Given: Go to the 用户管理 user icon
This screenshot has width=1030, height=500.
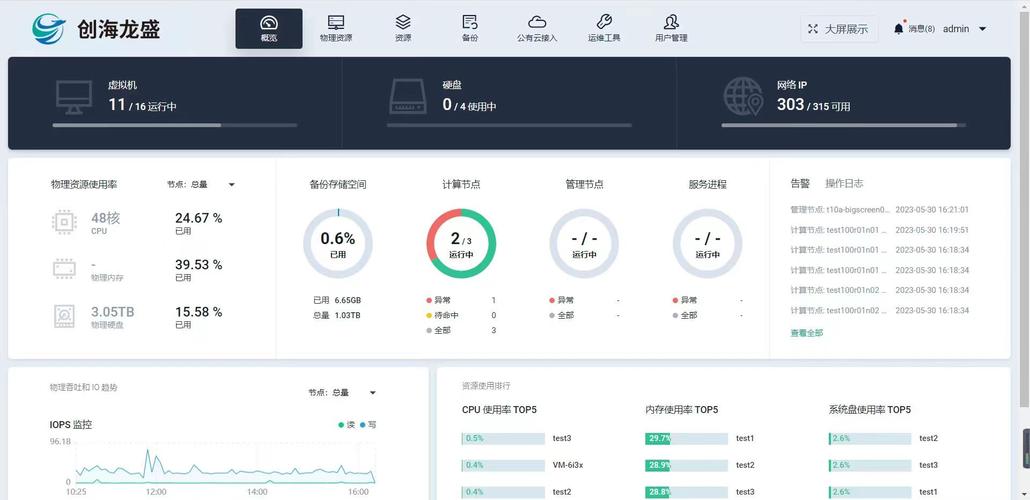Looking at the screenshot, I should pos(671,23).
